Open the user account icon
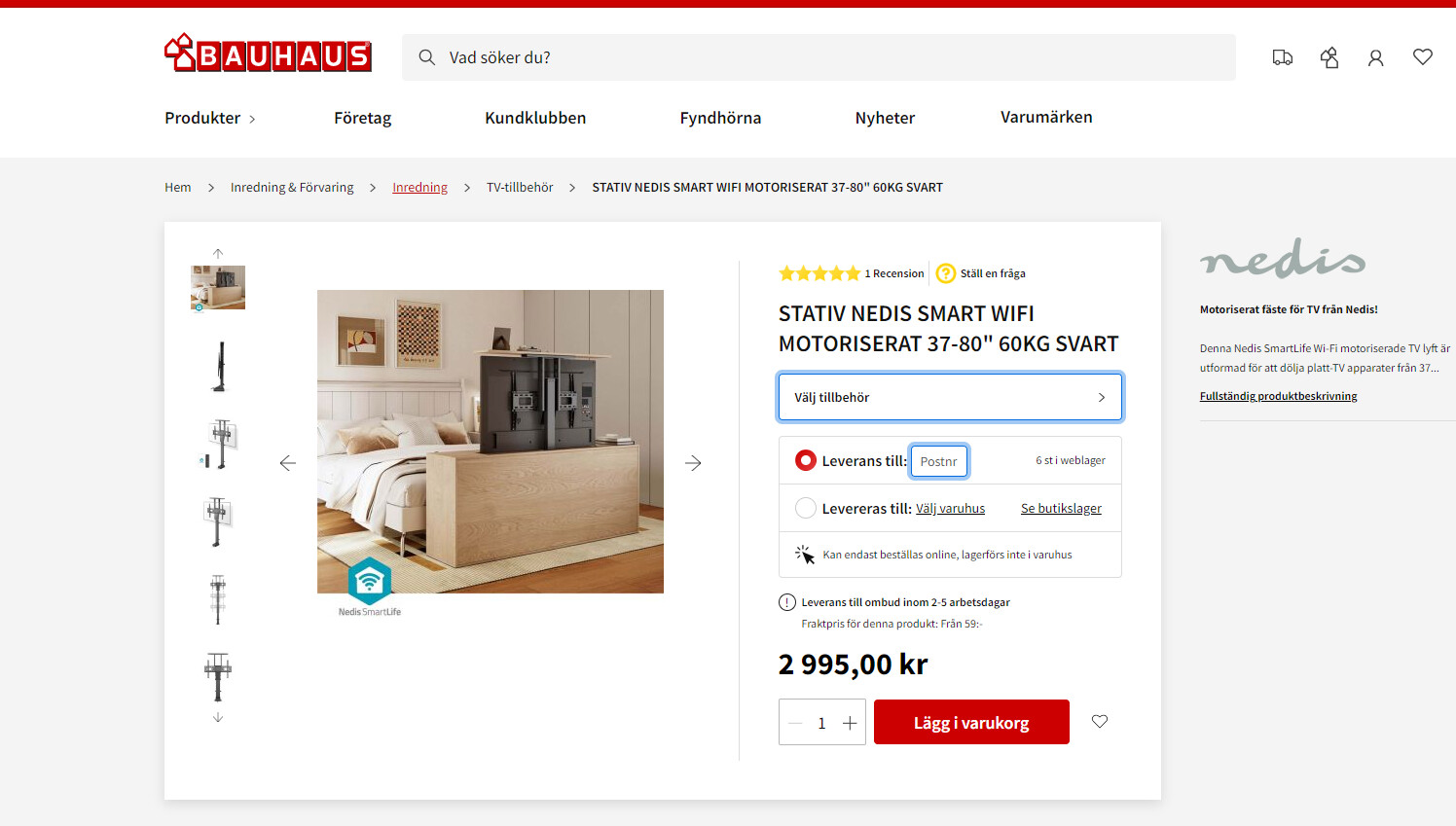This screenshot has height=826, width=1456. coord(1375,58)
